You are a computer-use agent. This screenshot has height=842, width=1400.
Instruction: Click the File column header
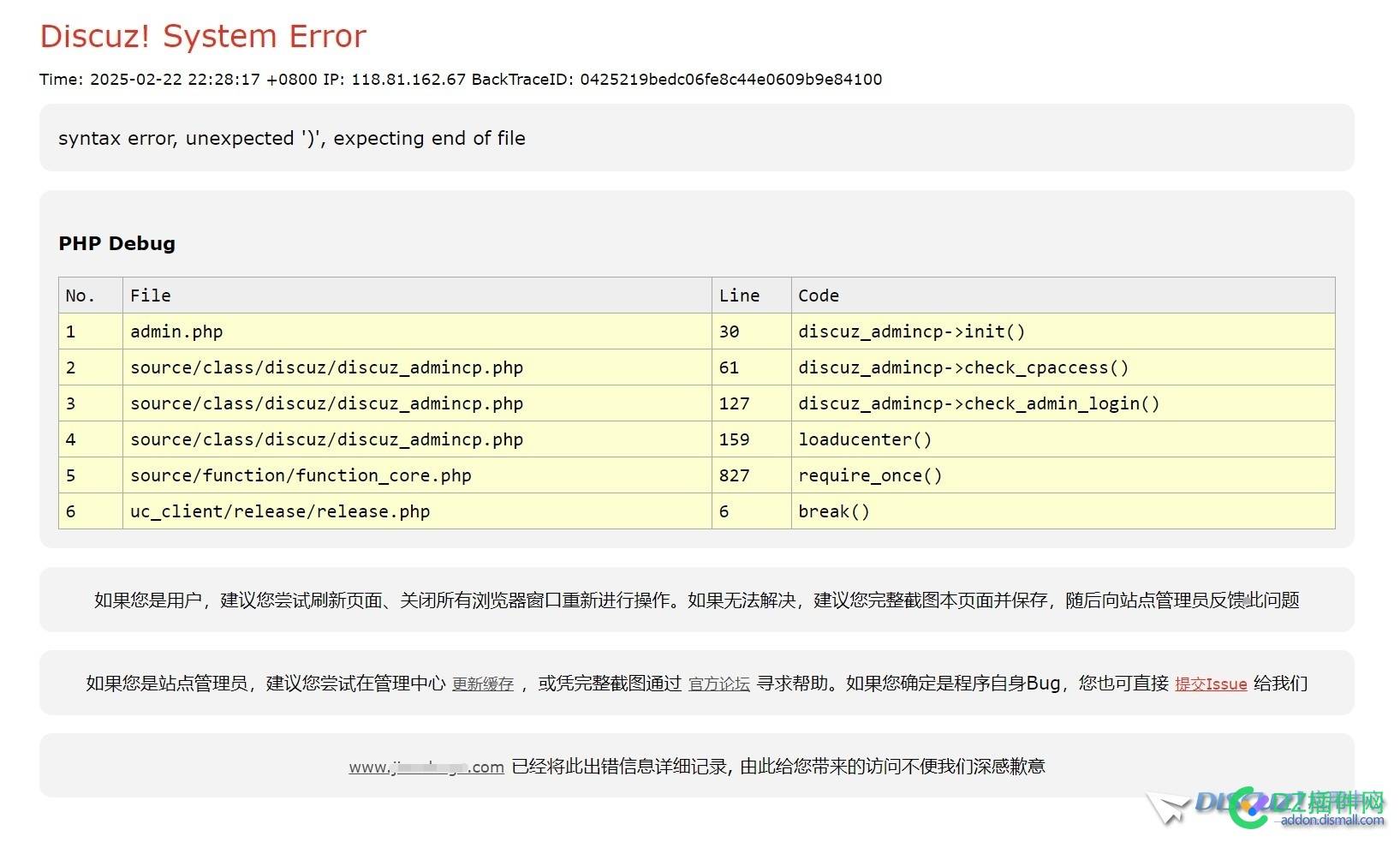pos(417,296)
